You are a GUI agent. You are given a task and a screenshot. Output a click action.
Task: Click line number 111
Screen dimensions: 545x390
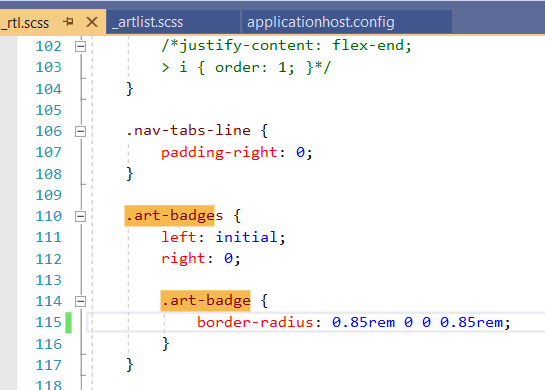coord(49,238)
